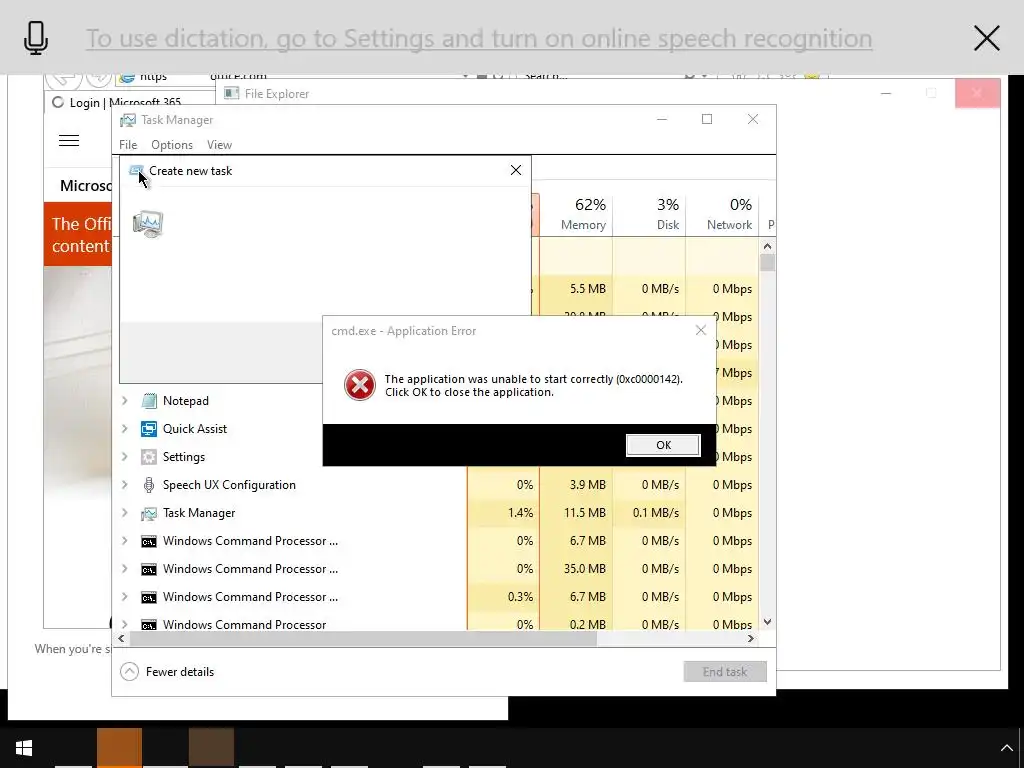This screenshot has width=1024, height=768.
Task: Open dictation Settings message link
Action: (479, 38)
